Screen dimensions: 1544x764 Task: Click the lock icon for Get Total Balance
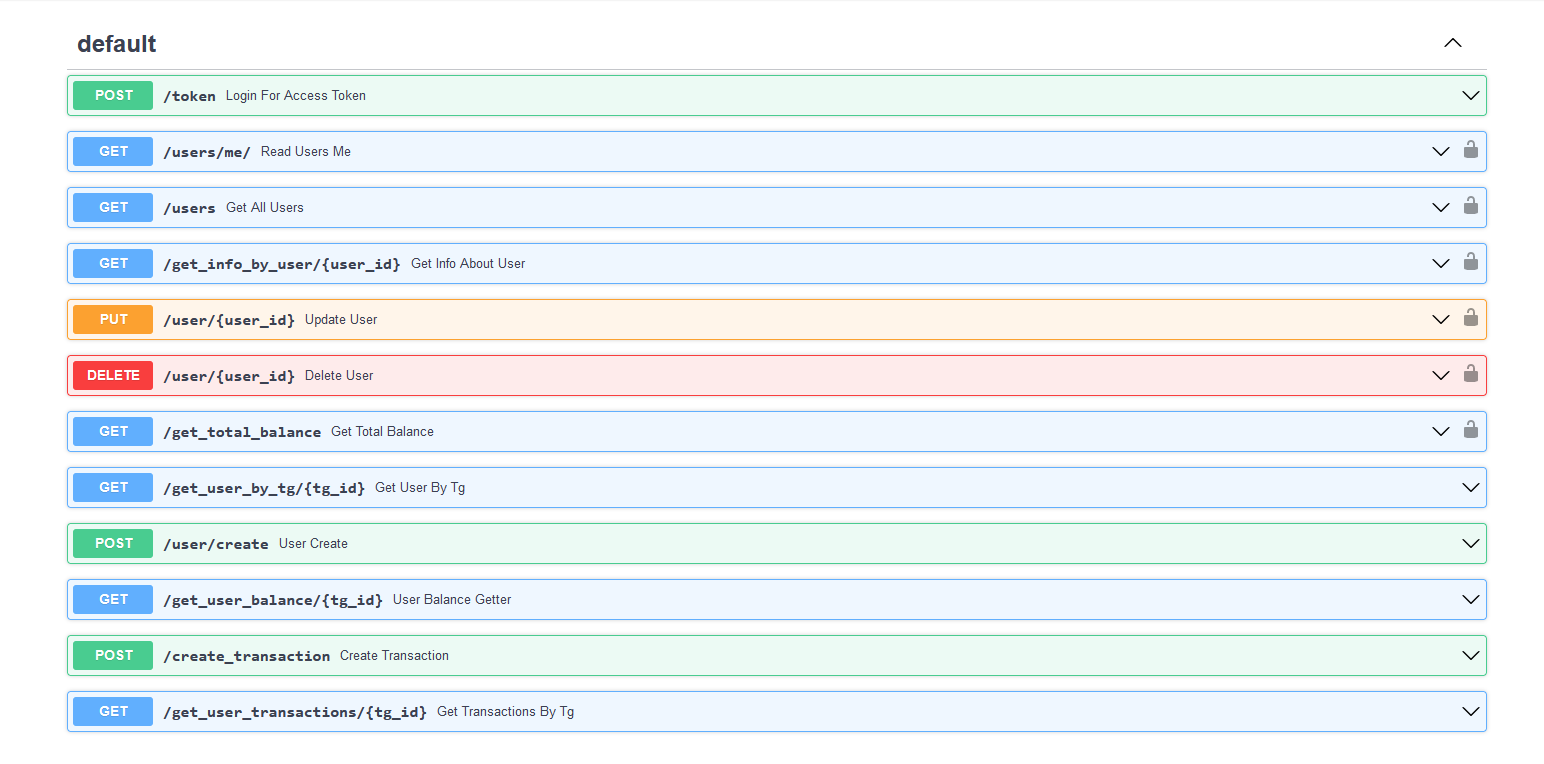[1470, 430]
